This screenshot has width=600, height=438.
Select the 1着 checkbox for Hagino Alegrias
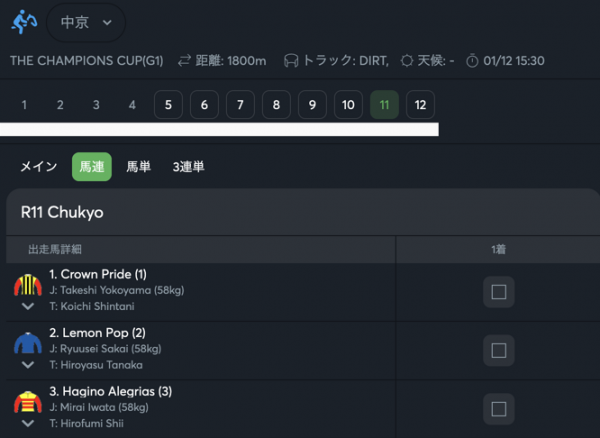point(499,409)
